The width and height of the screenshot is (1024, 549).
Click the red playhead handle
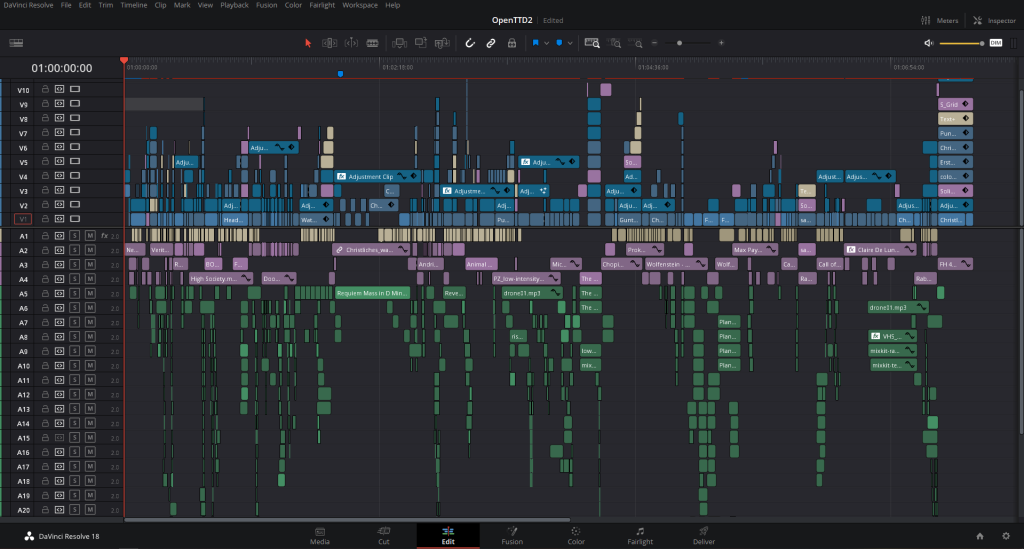pos(124,61)
